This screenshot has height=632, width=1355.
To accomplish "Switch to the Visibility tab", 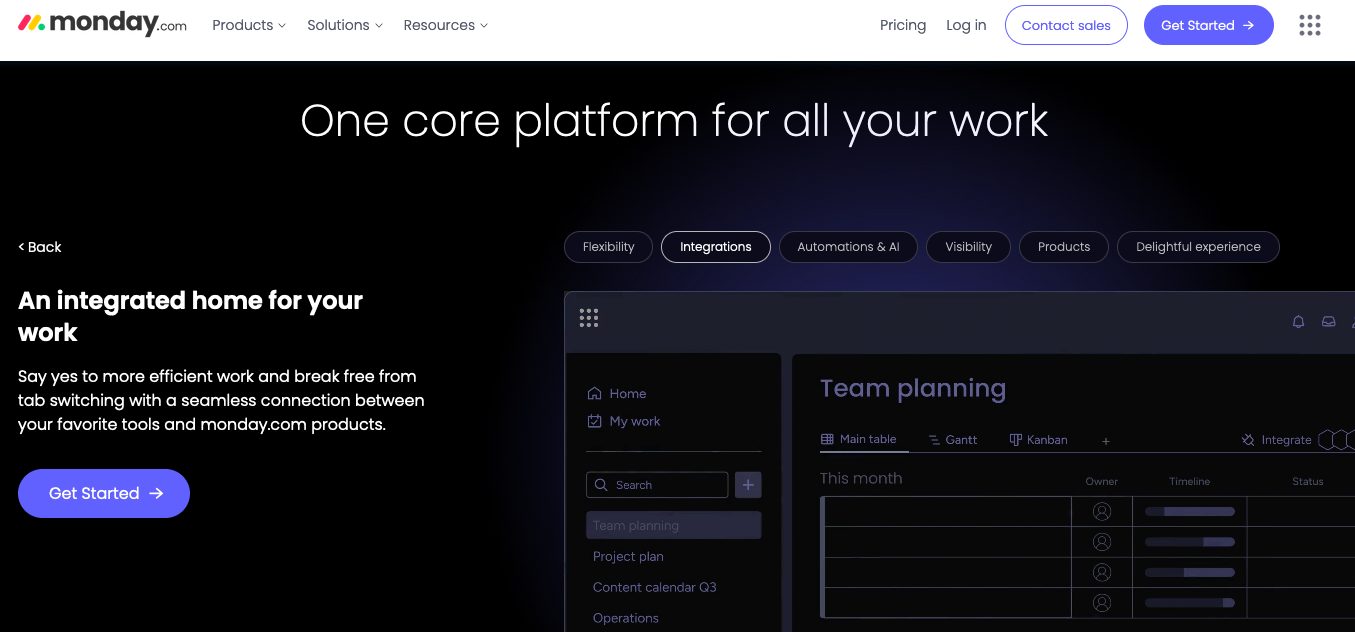I will pyautogui.click(x=969, y=247).
